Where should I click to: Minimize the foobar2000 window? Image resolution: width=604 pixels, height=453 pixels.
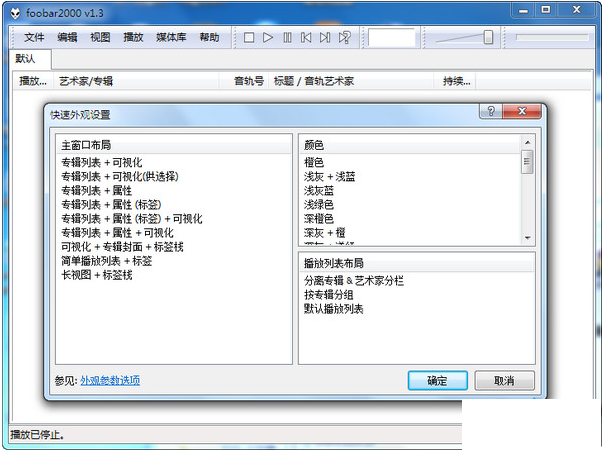(x=523, y=10)
